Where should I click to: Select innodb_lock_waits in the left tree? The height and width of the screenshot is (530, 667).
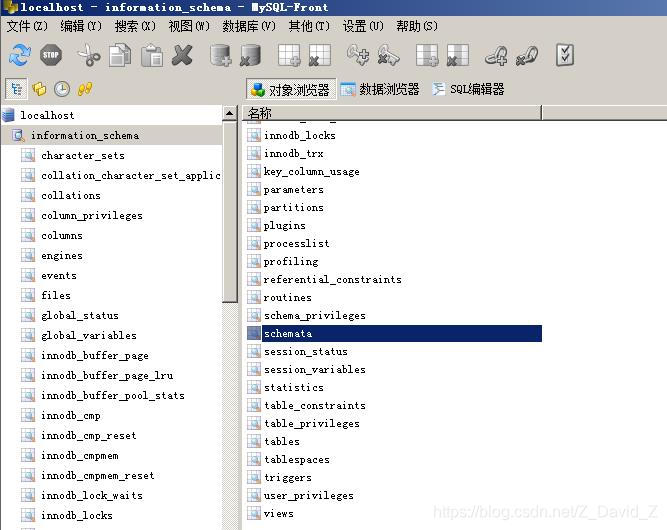[92, 495]
